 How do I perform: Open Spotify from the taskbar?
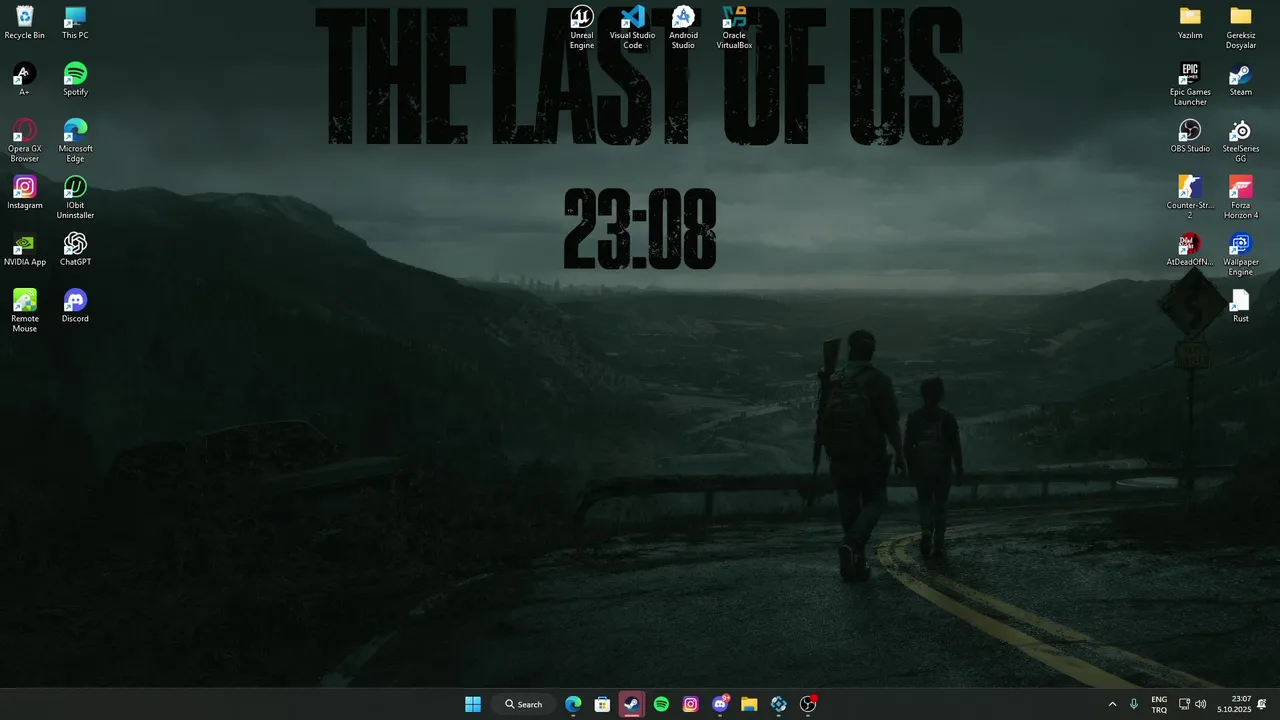(661, 704)
